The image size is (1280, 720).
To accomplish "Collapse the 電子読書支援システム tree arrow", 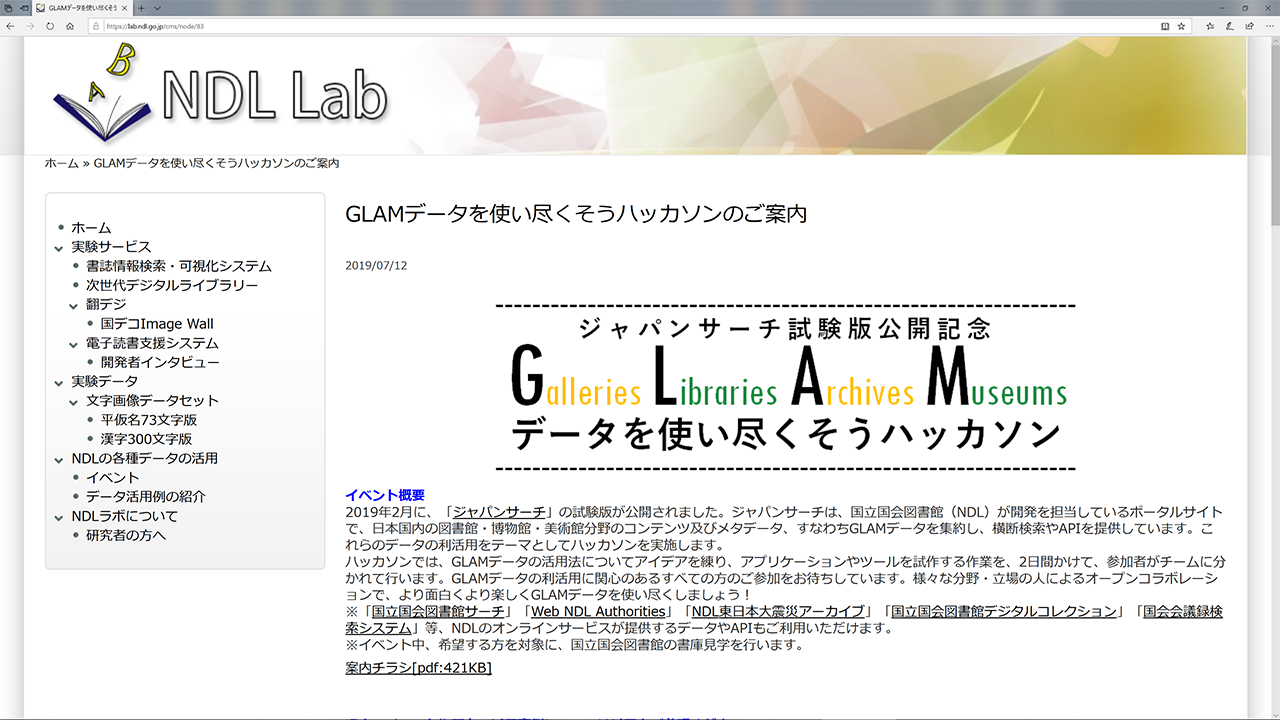I will point(74,343).
